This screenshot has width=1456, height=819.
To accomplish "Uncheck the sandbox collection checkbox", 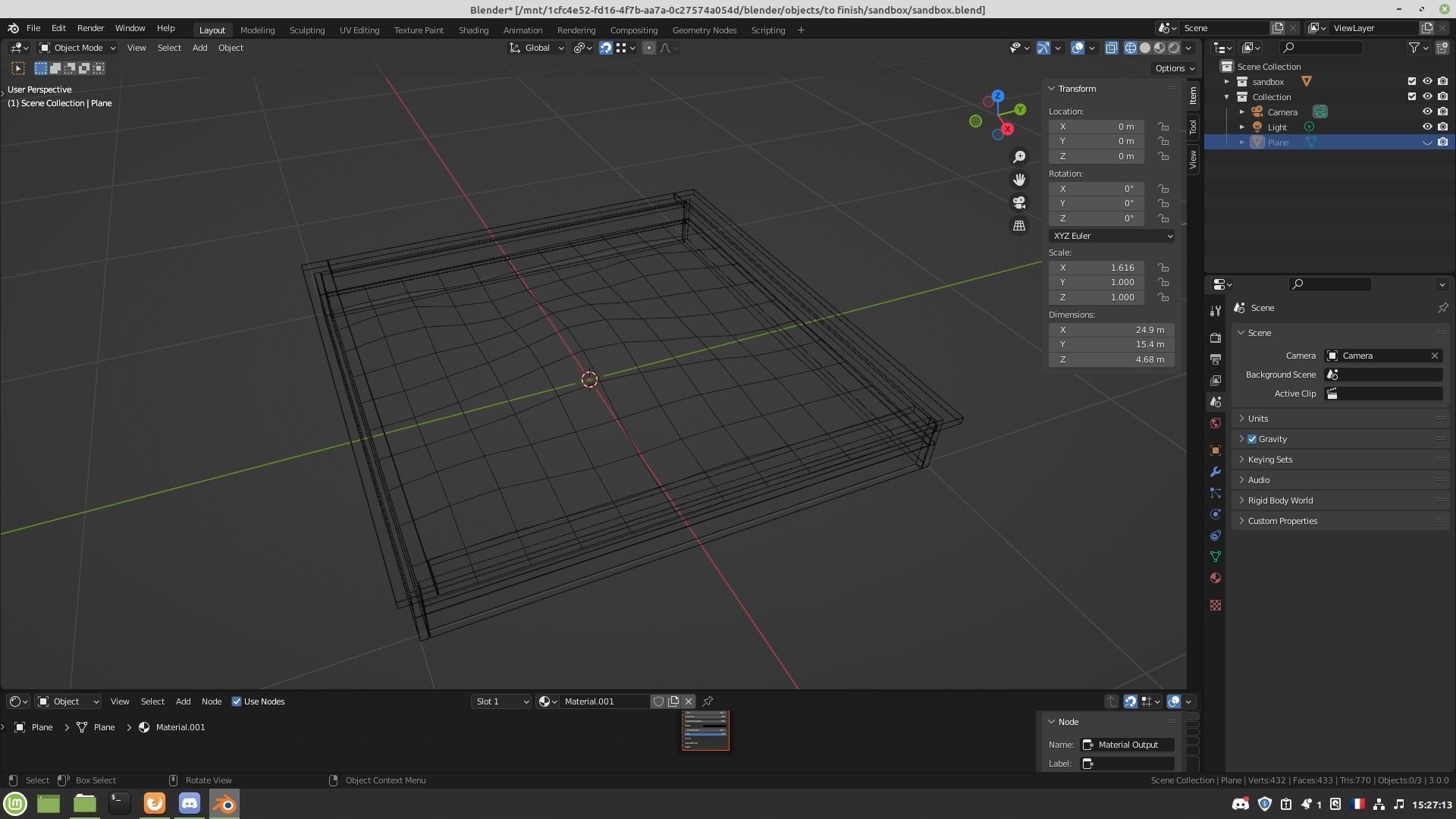I will coord(1412,81).
